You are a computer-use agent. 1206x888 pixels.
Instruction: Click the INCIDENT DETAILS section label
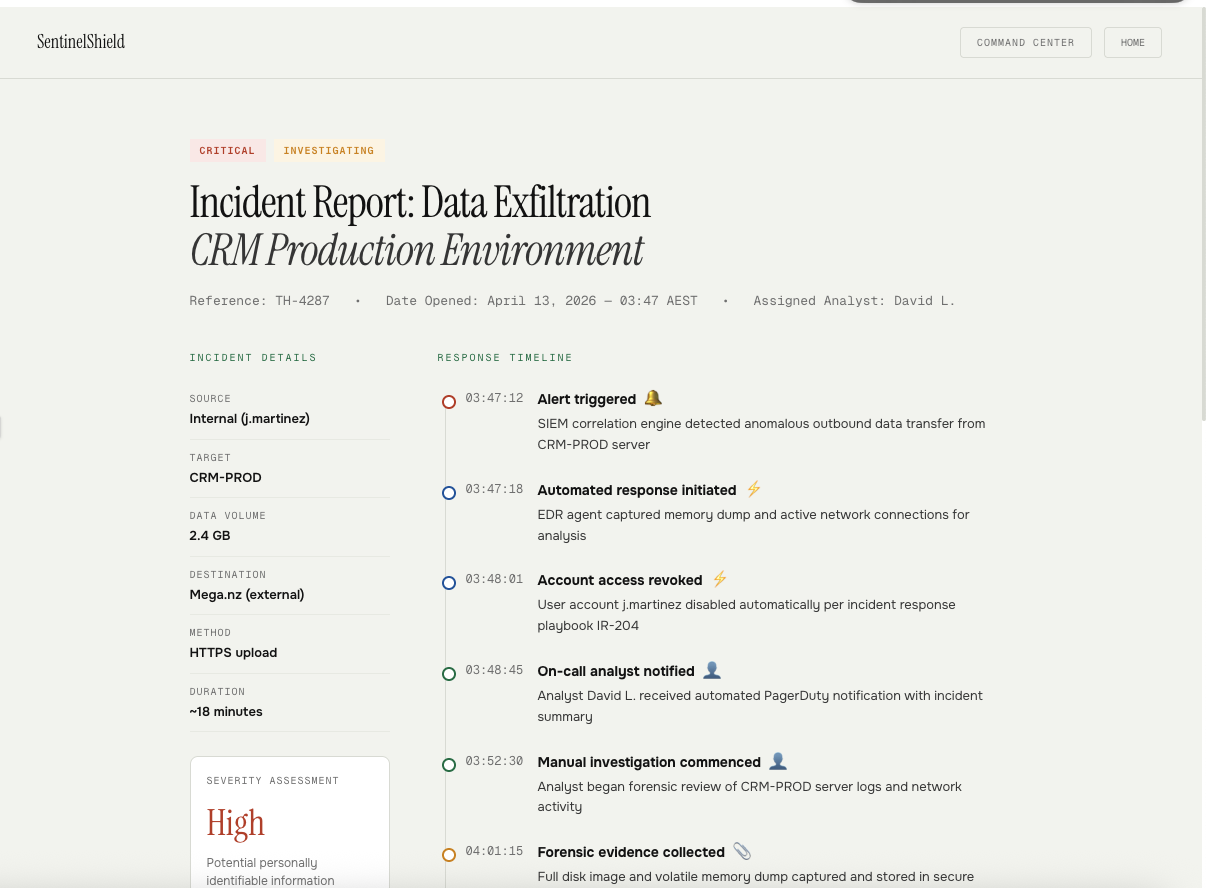click(253, 357)
